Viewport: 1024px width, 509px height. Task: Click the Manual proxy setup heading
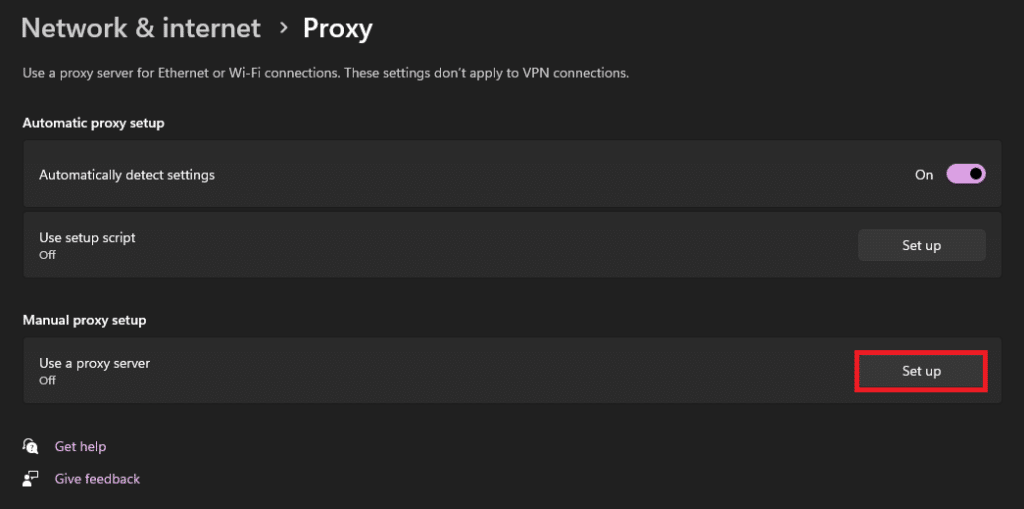pos(84,320)
